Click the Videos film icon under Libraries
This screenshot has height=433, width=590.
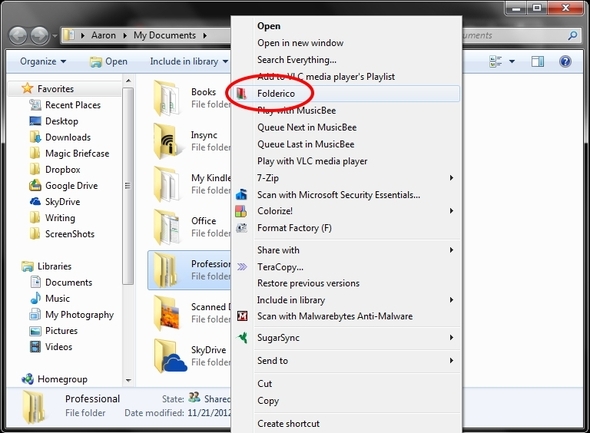35,346
